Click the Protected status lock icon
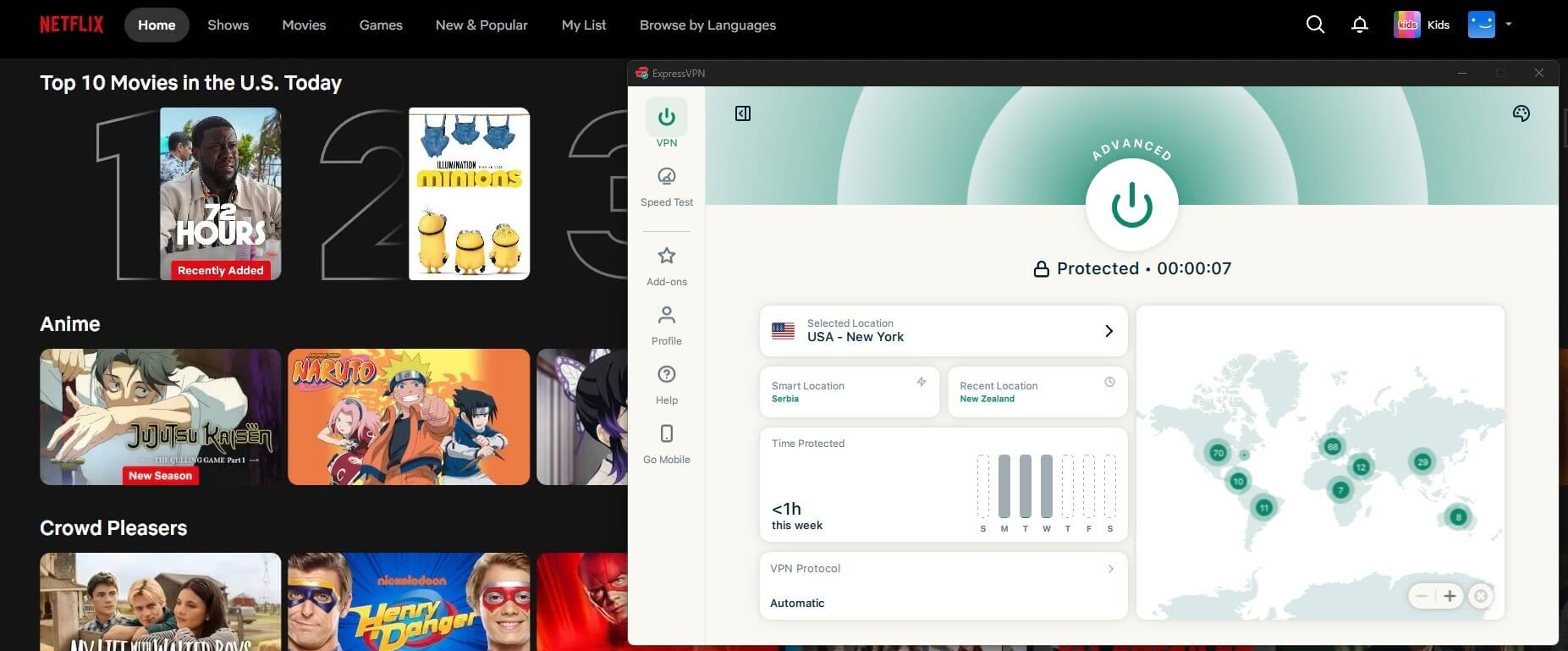This screenshot has width=1568, height=651. (1042, 269)
